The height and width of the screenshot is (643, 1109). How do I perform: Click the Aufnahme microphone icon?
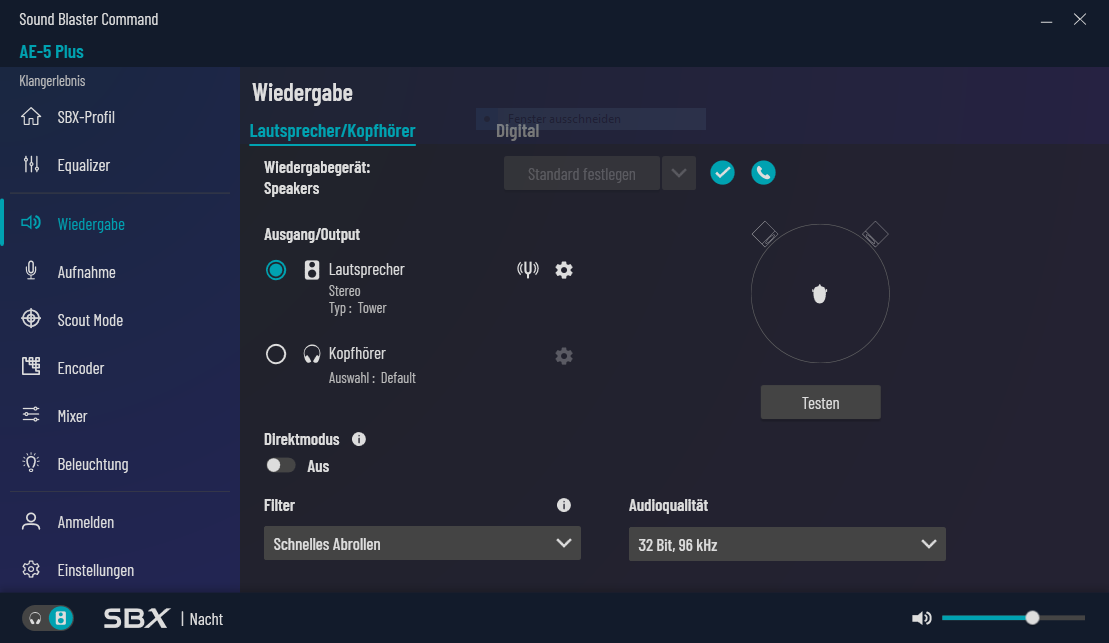[x=31, y=272]
